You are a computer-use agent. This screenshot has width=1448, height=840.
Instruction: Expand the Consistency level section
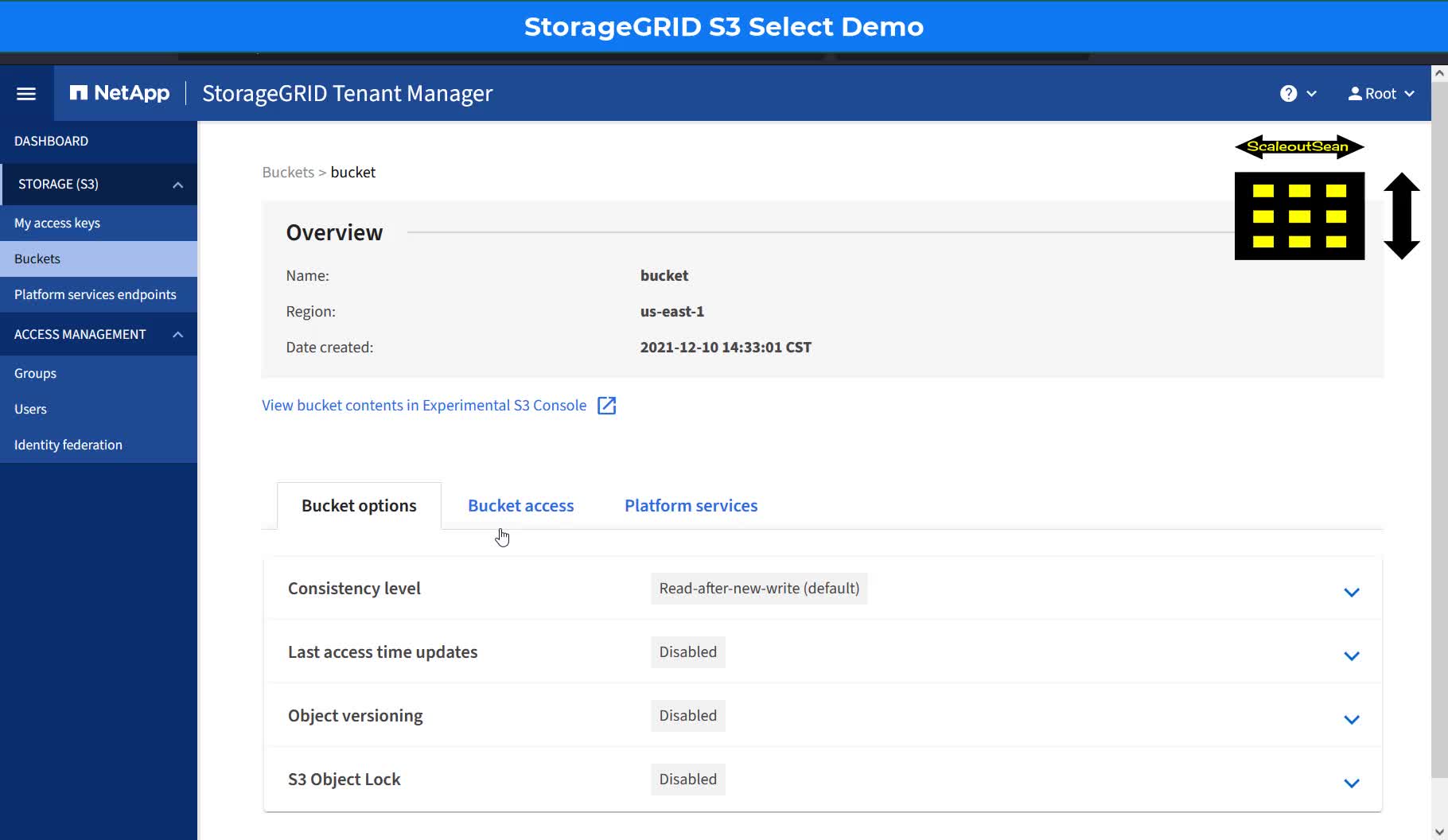click(x=1351, y=592)
